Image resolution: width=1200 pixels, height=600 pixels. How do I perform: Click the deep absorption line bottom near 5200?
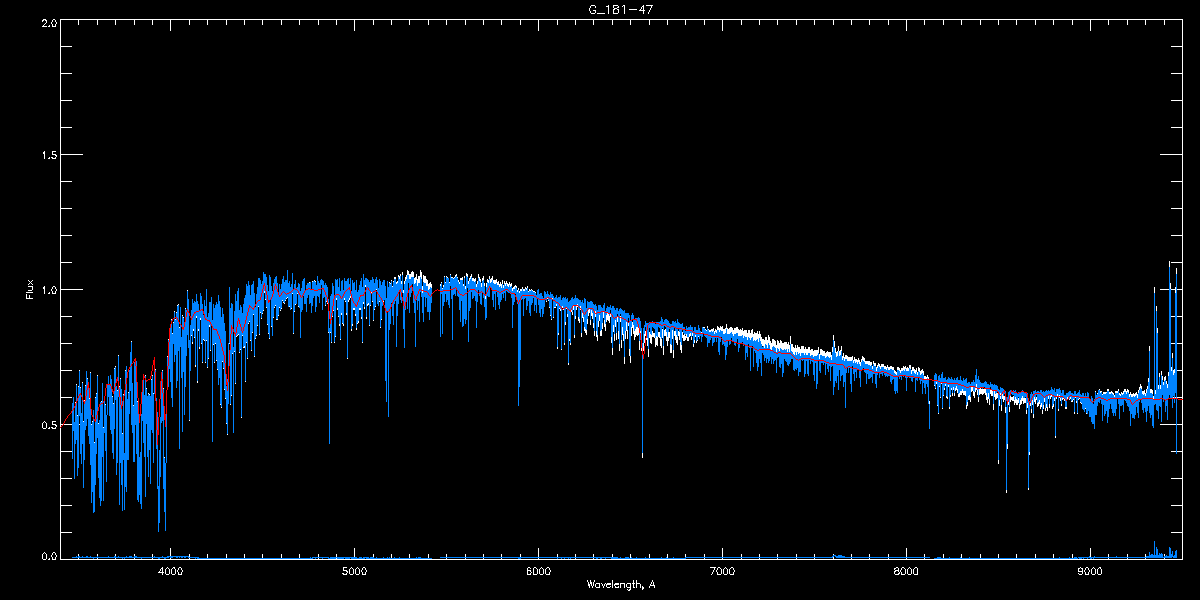point(388,416)
